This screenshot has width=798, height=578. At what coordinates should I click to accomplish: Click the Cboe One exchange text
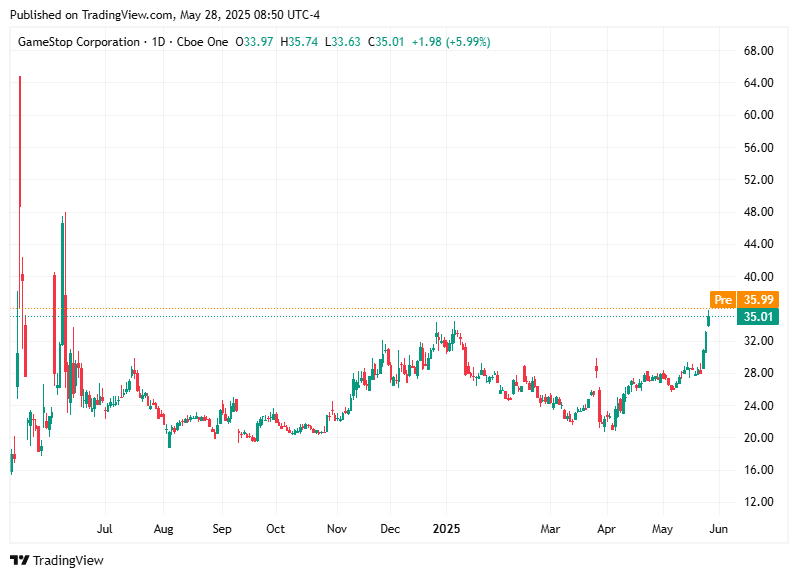[x=202, y=42]
